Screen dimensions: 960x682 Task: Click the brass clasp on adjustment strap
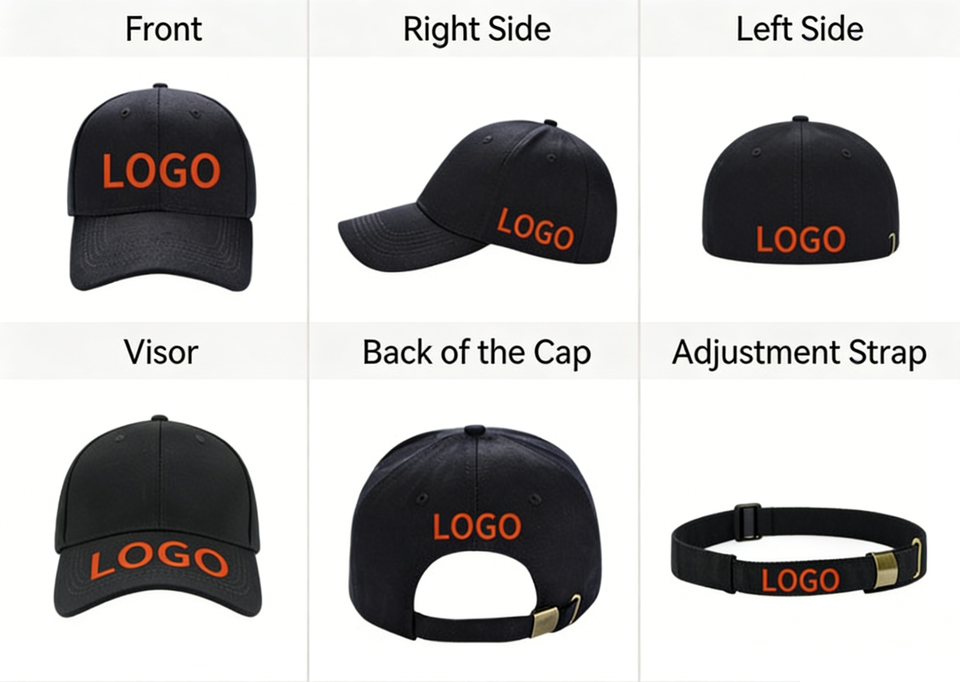[883, 569]
